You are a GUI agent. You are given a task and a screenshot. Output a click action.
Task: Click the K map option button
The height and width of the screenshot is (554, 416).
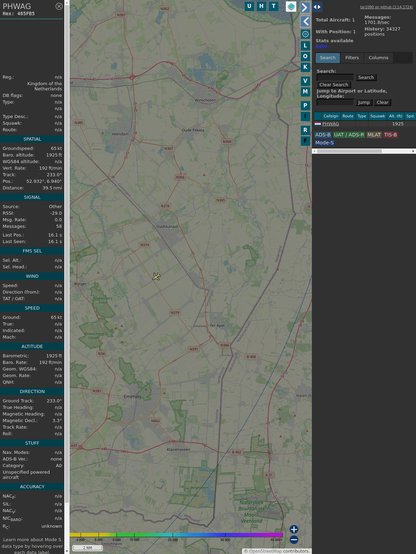pyautogui.click(x=305, y=67)
